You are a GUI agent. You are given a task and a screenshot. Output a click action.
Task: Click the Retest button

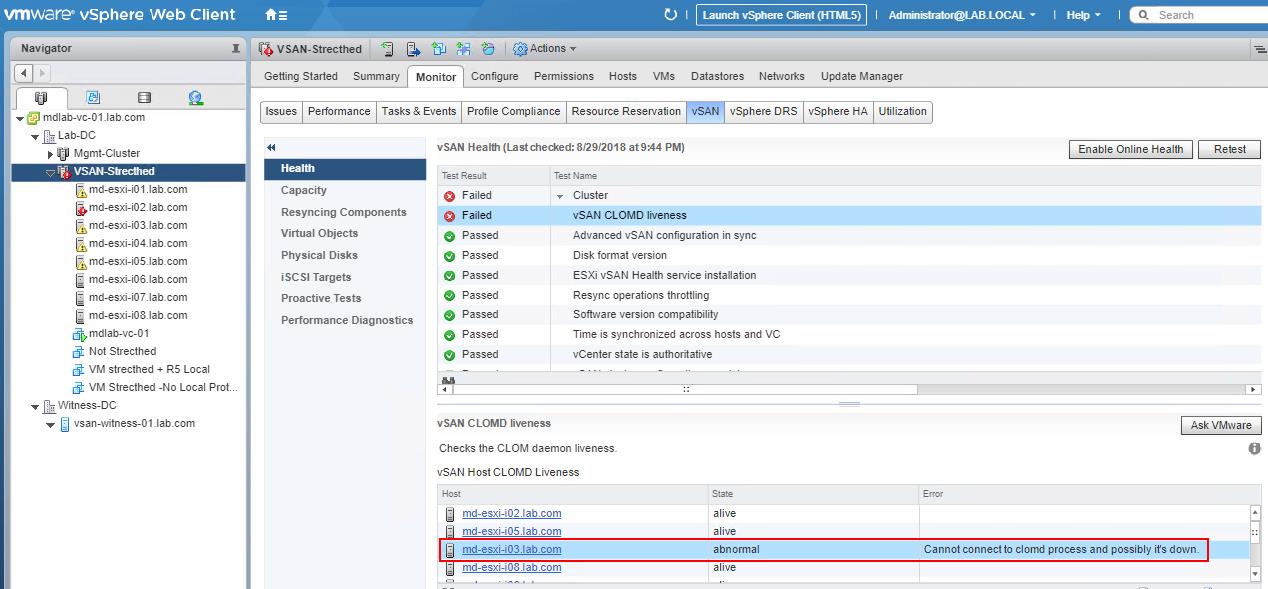(1230, 149)
